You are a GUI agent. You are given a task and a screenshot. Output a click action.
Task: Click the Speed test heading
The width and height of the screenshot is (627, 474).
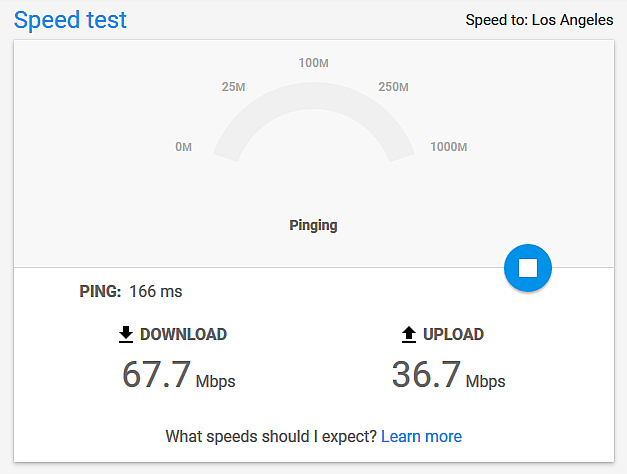pos(70,20)
